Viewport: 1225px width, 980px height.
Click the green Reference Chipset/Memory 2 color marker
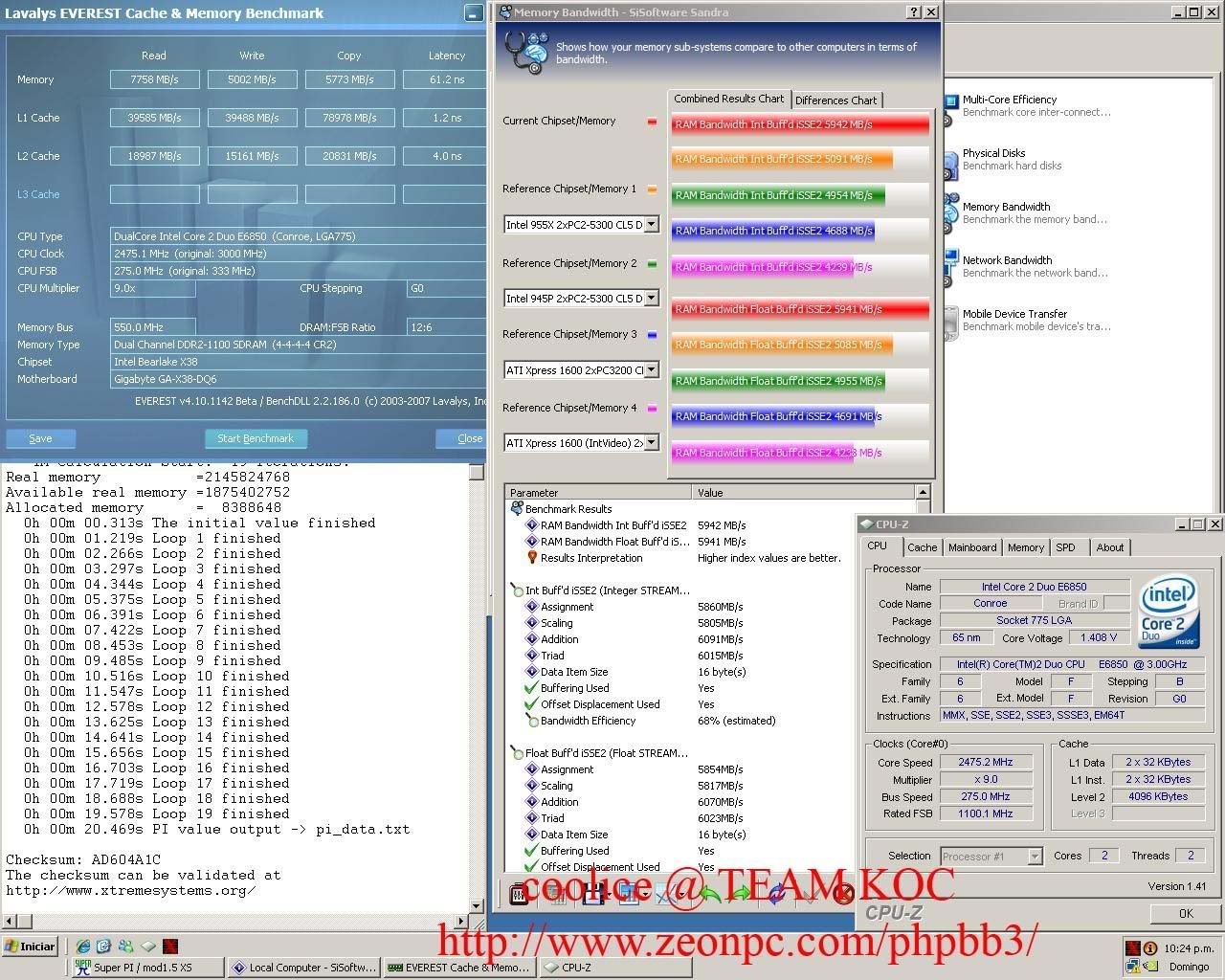pos(652,263)
